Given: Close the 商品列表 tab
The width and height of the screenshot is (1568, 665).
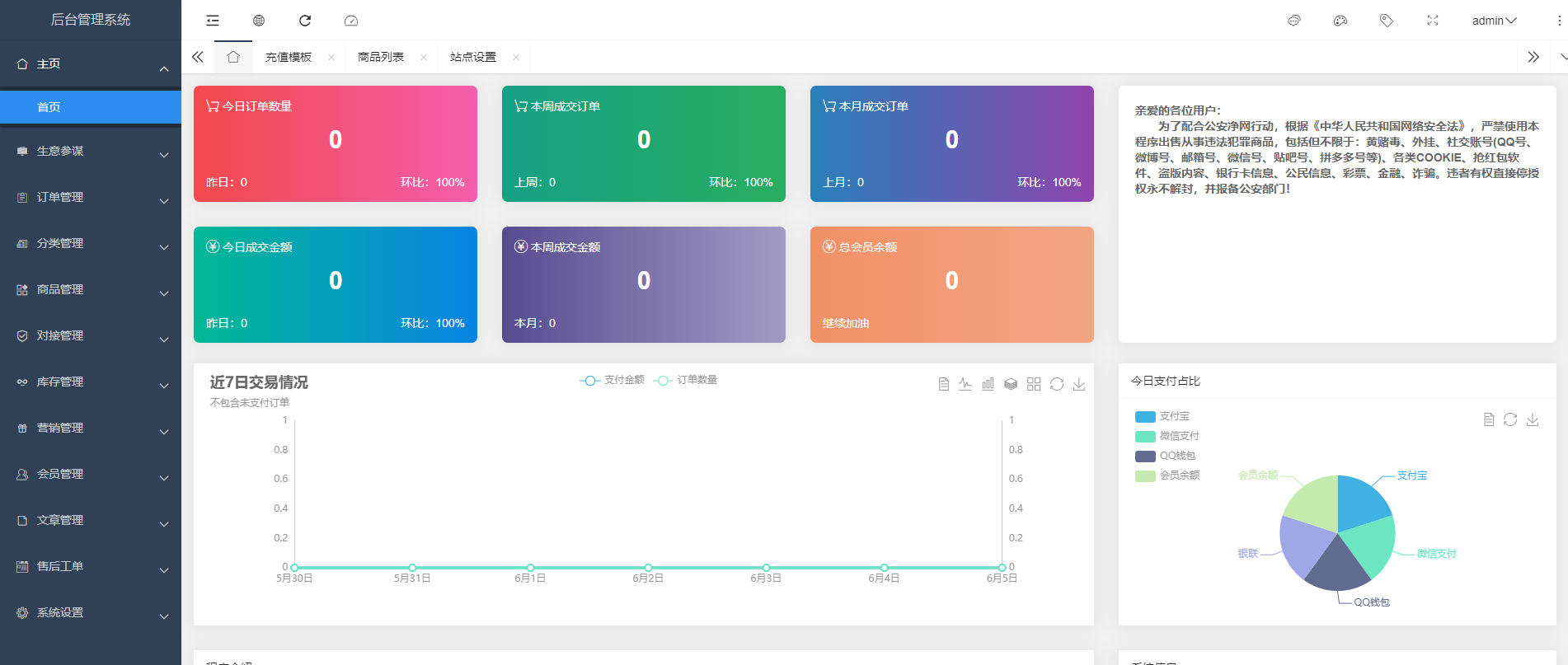Looking at the screenshot, I should tap(424, 57).
